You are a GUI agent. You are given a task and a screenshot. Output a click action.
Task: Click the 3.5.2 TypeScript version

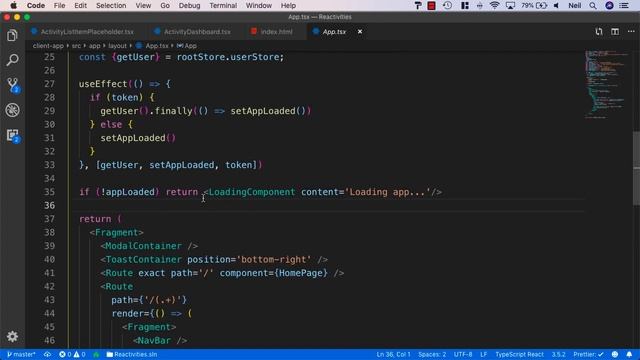tap(559, 354)
